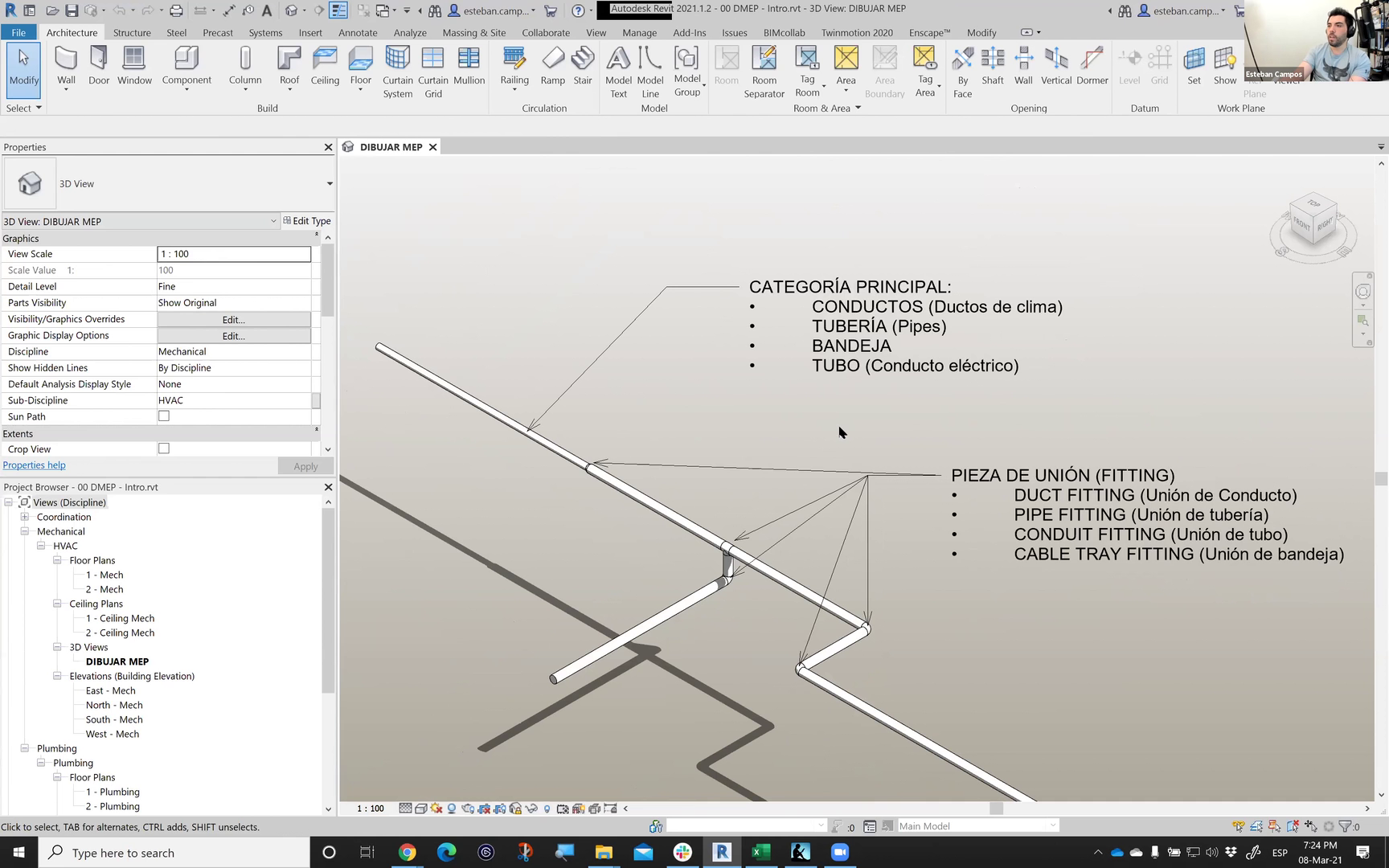The height and width of the screenshot is (868, 1389).
Task: Collapse the Mechanical tree node
Action: click(25, 531)
